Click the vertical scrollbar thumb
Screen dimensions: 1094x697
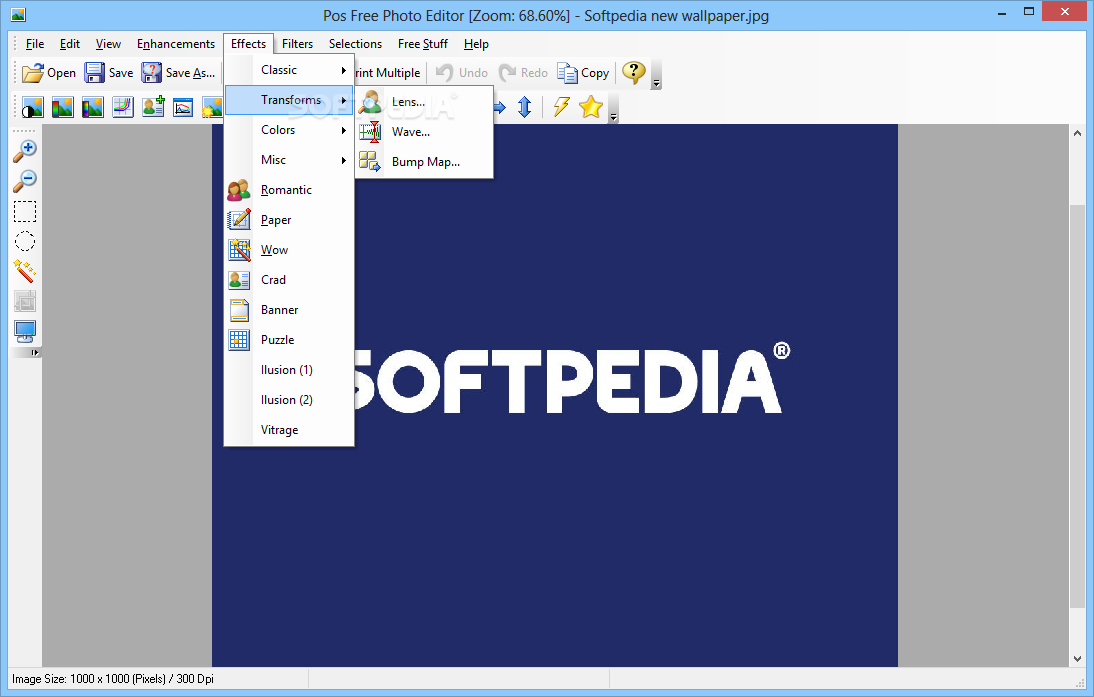coord(1077,407)
